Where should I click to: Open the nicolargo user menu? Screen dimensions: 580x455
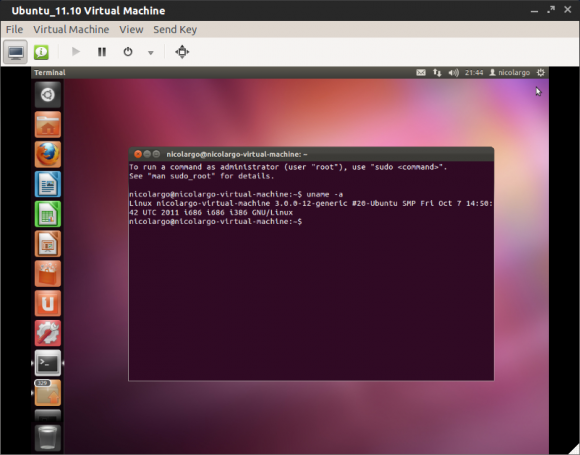click(x=509, y=73)
